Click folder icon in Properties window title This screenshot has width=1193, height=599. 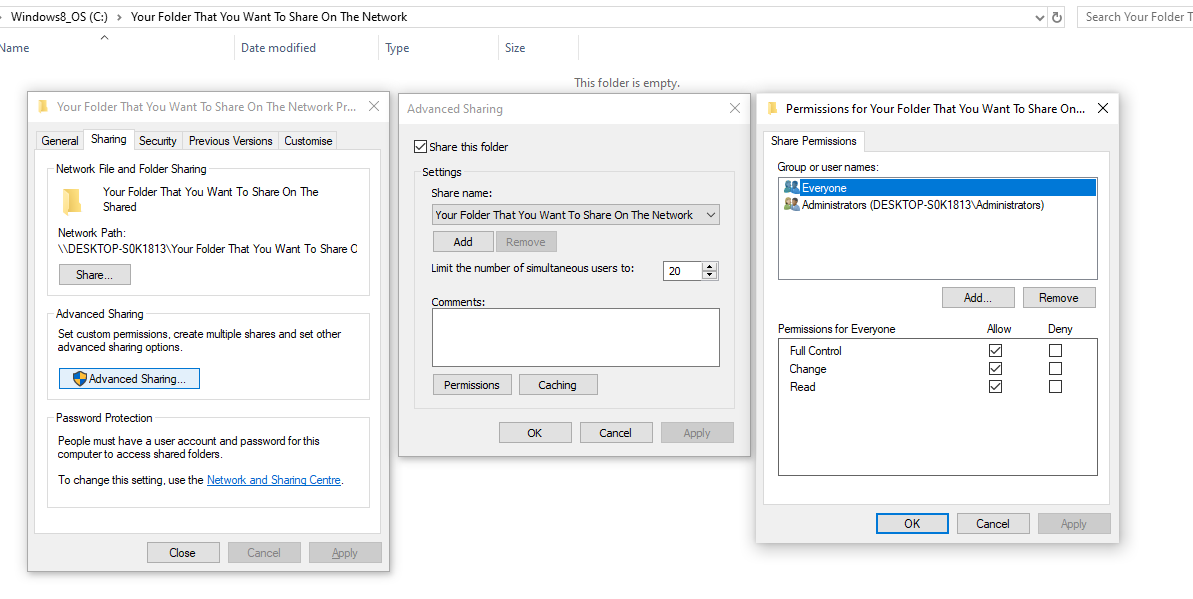(x=43, y=107)
